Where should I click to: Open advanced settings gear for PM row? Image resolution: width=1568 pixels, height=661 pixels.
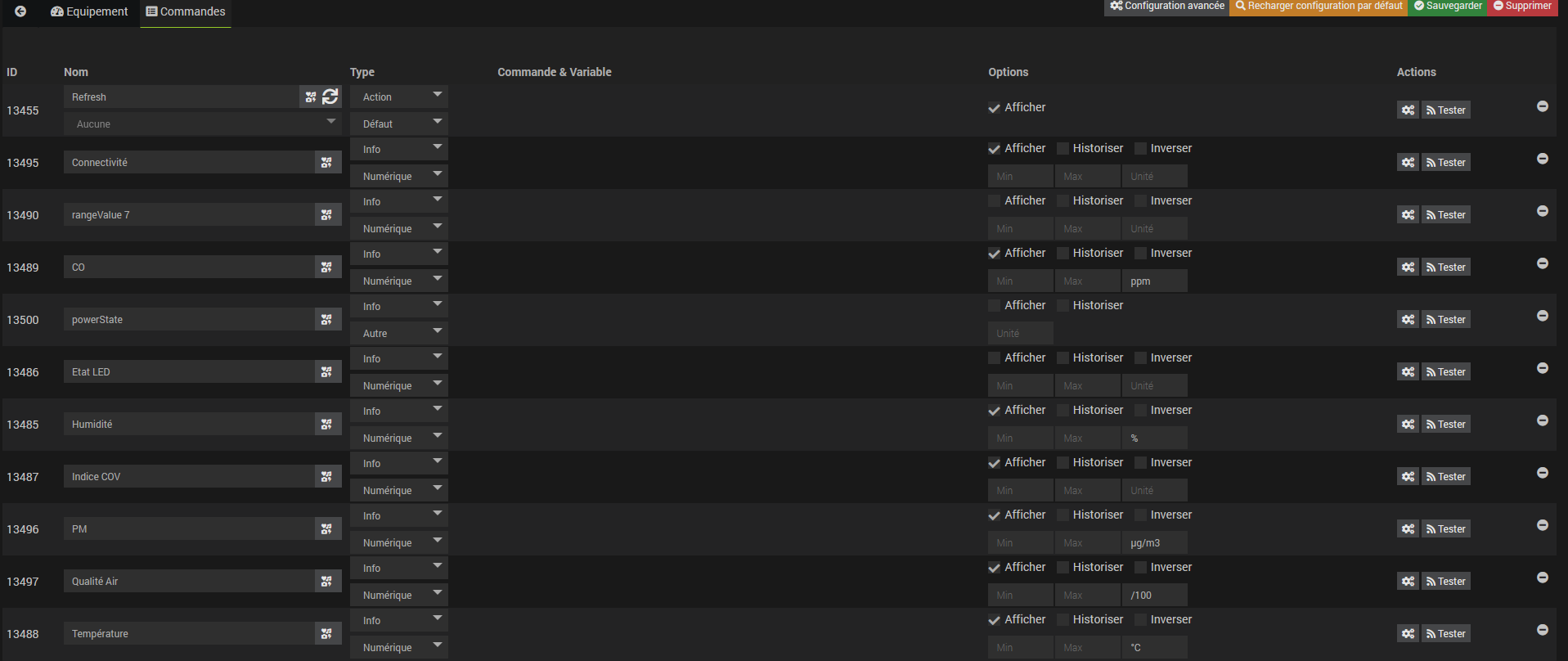(1408, 528)
